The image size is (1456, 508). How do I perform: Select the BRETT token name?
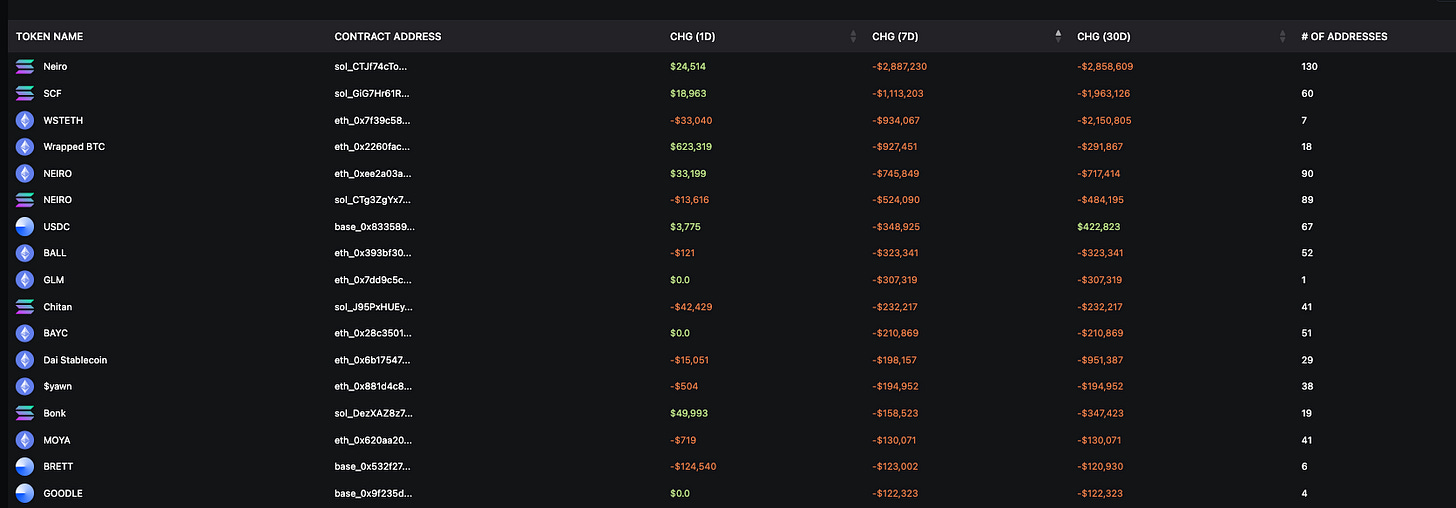[x=58, y=466]
